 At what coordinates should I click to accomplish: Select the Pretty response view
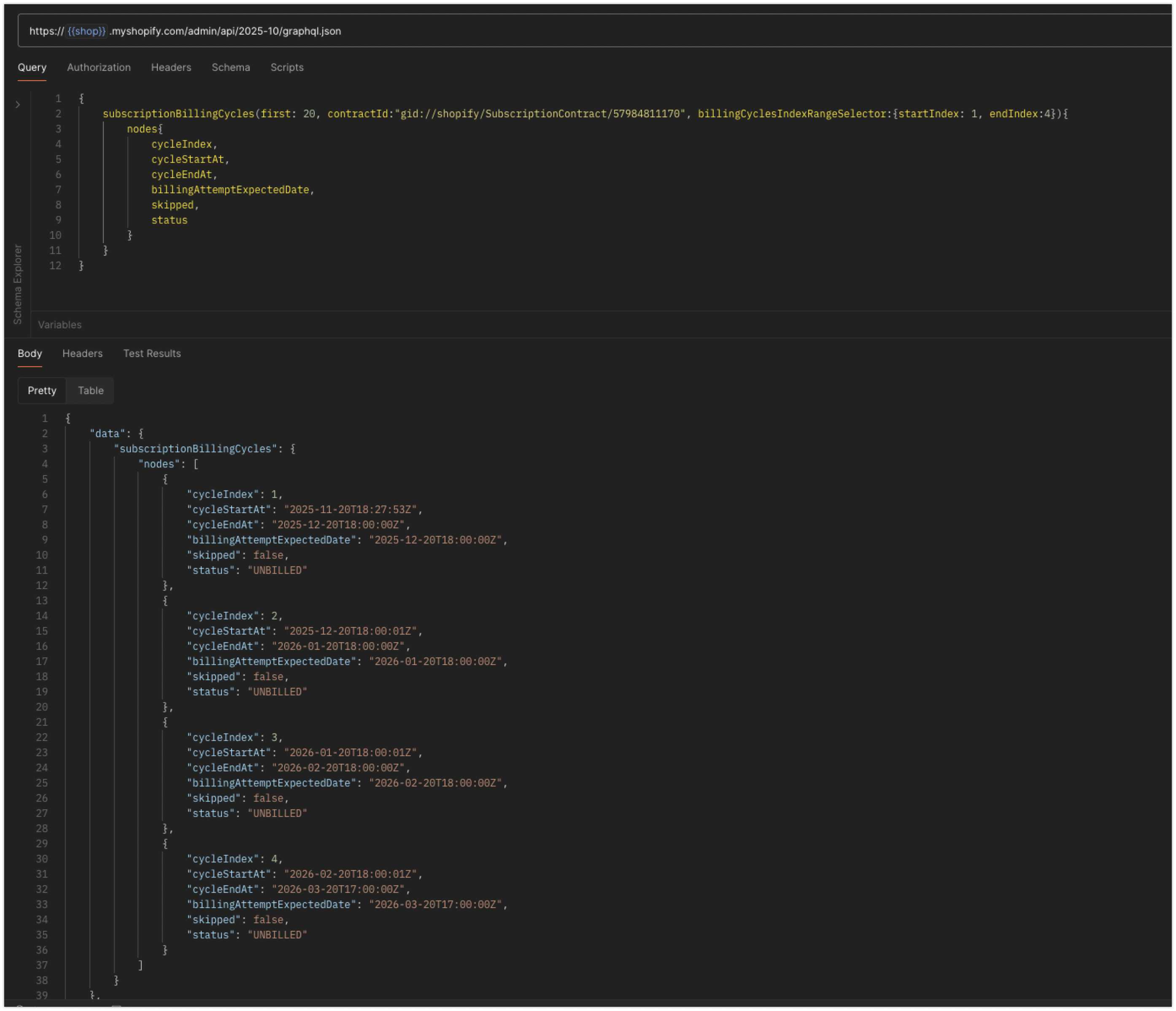(x=42, y=391)
